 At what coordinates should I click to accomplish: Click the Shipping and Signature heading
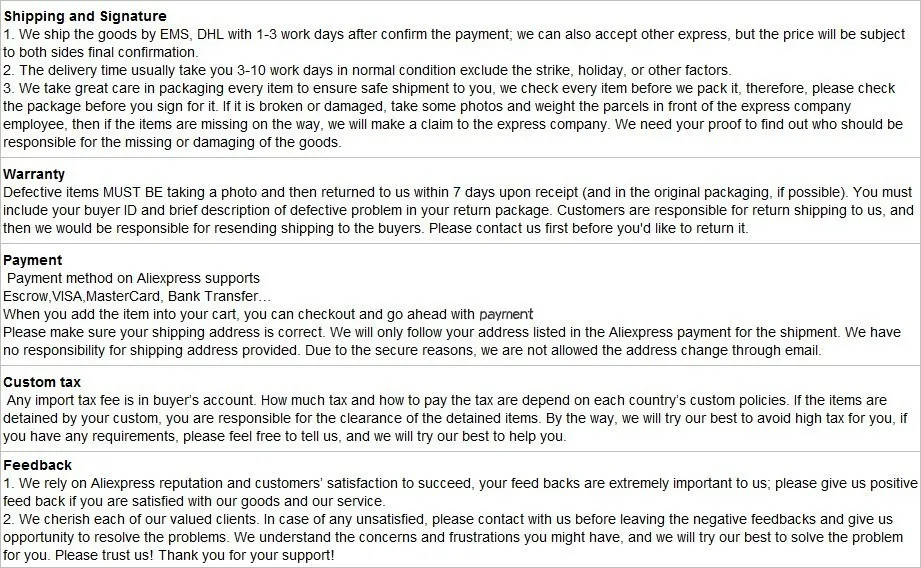coord(85,16)
